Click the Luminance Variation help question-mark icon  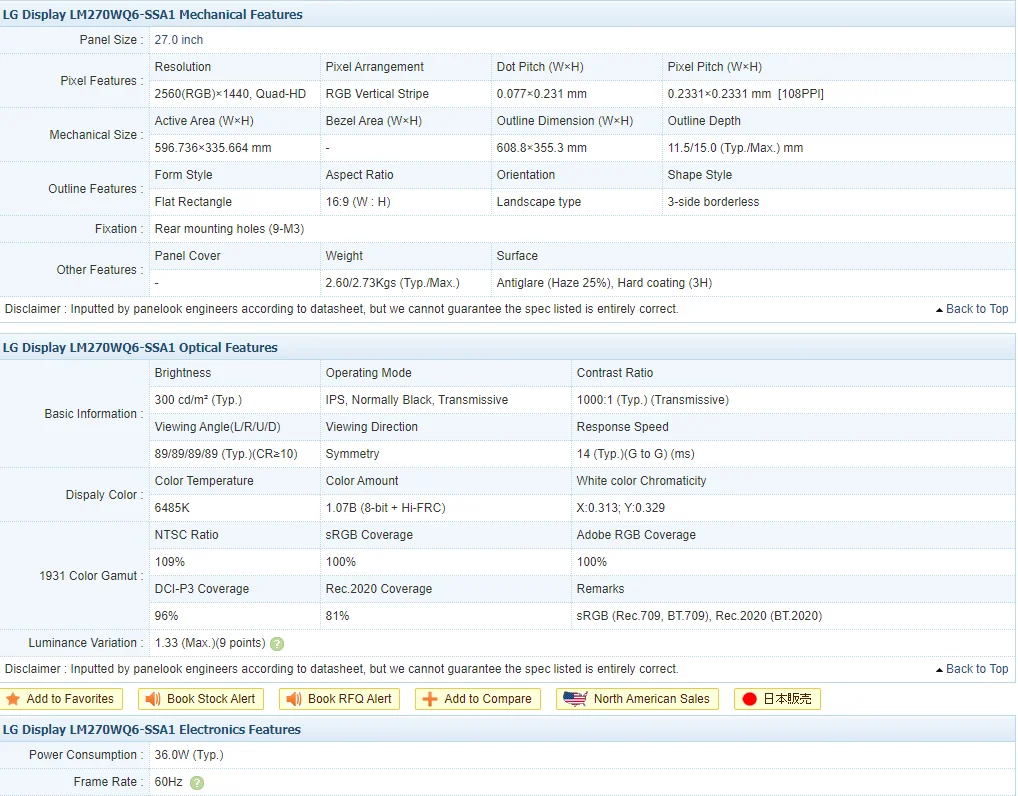(277, 643)
